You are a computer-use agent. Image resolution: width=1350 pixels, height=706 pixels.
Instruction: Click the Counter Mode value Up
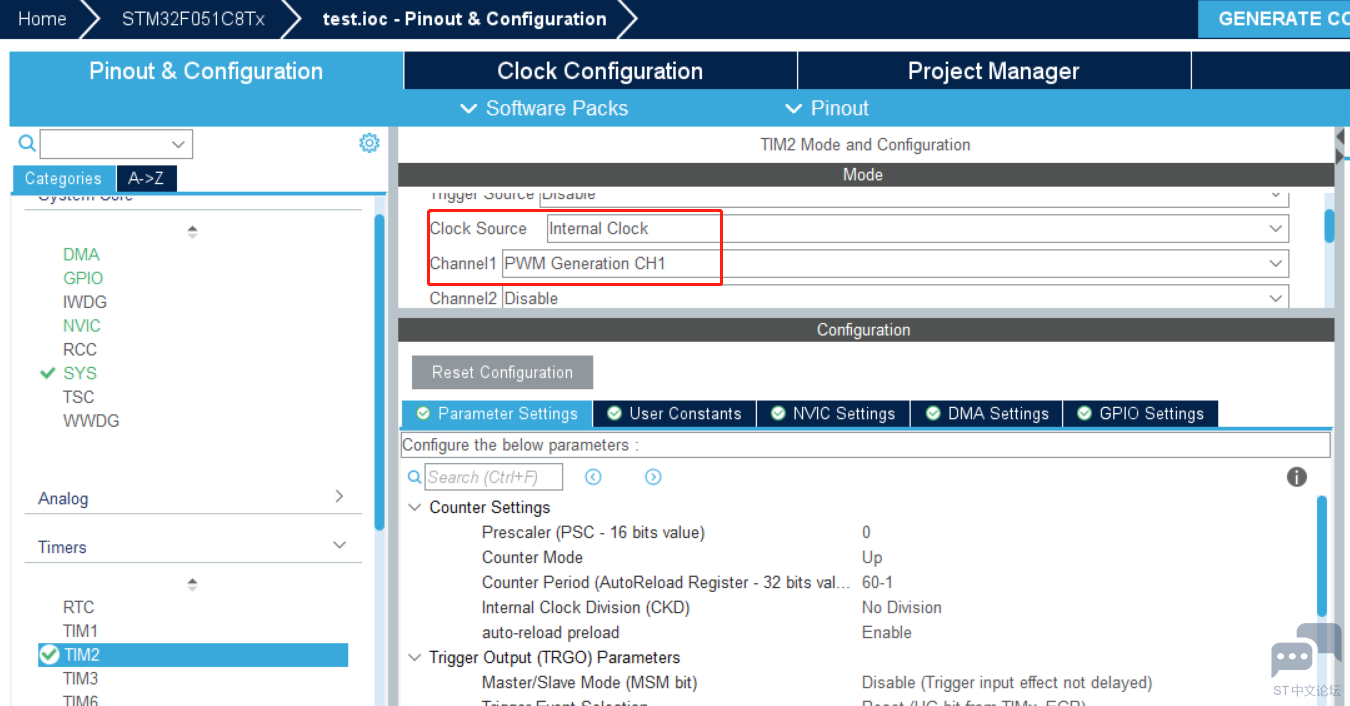point(872,557)
